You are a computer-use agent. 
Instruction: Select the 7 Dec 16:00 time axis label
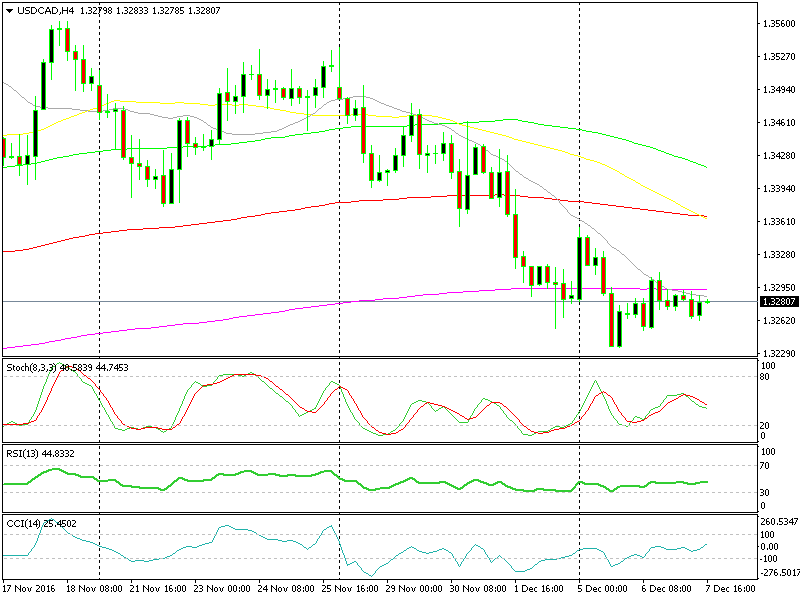[731, 589]
